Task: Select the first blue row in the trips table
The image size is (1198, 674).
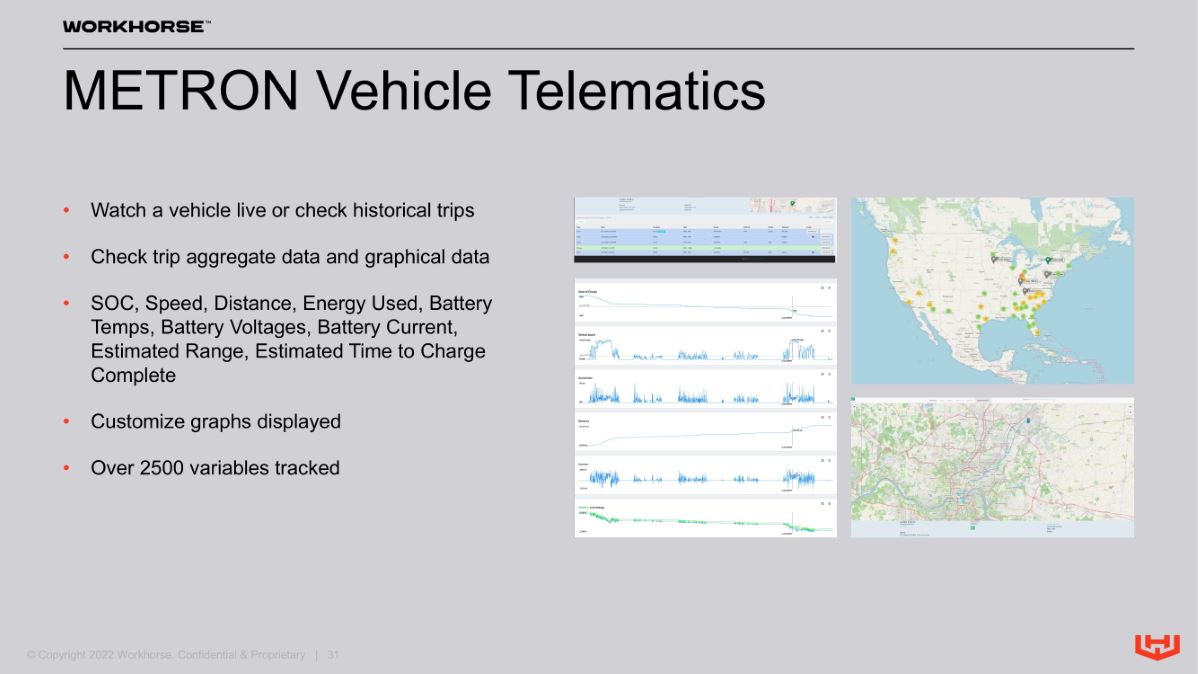Action: pos(700,230)
